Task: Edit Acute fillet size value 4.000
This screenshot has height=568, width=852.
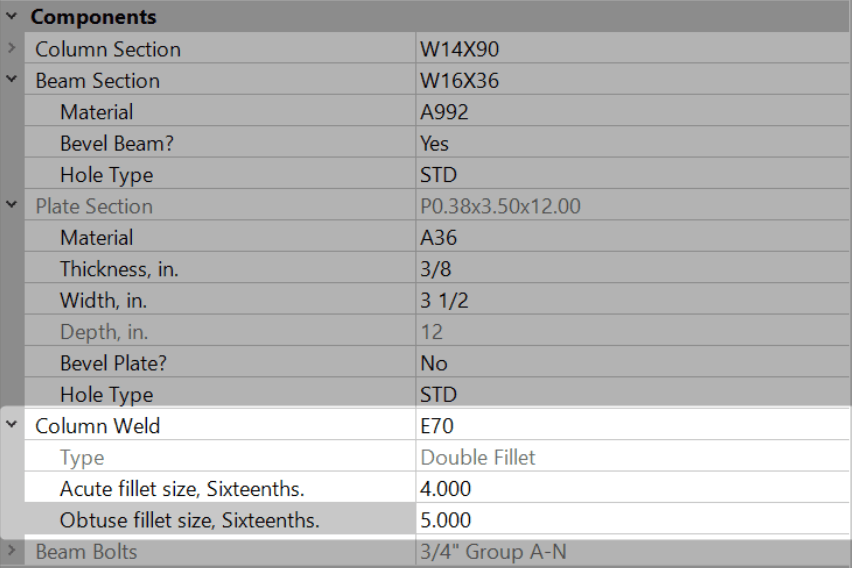Action: [631, 489]
